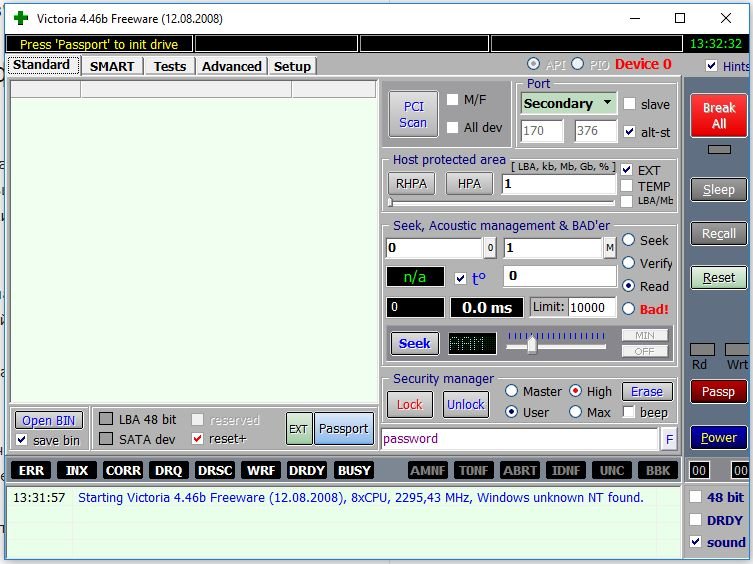Click the UNC error indicator

pos(611,470)
